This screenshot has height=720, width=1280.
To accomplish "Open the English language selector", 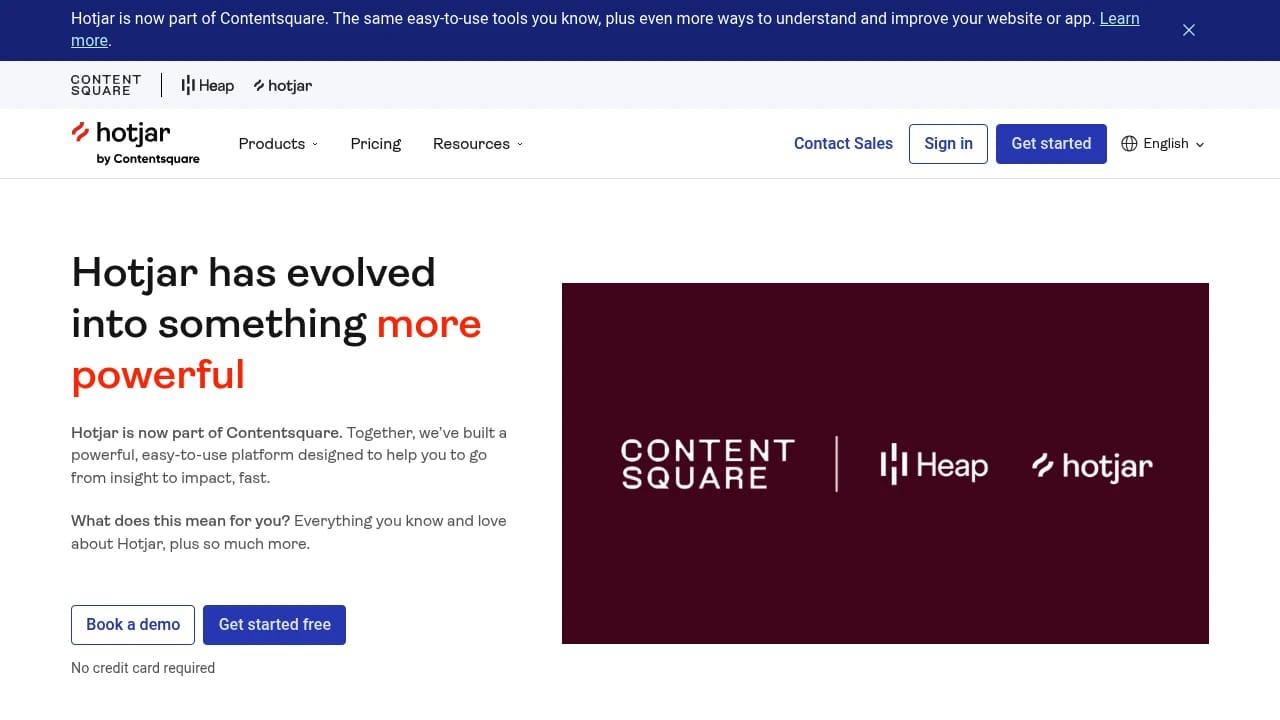I will click(1164, 143).
